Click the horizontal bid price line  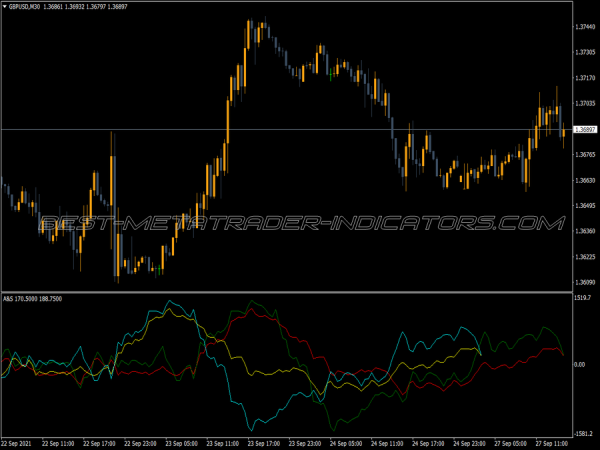click(x=300, y=130)
